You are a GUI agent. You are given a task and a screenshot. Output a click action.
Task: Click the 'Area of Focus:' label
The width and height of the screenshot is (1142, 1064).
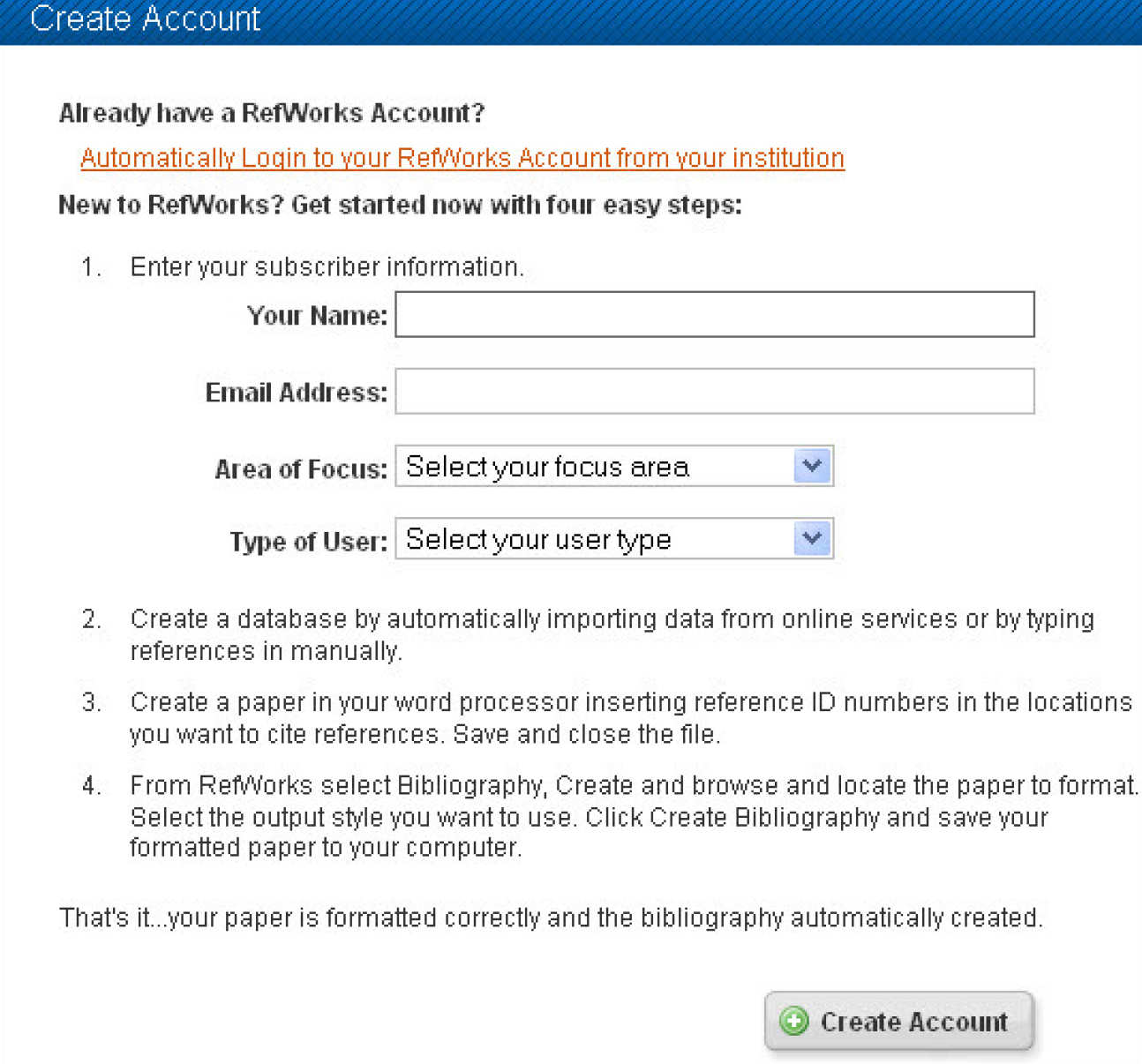pyautogui.click(x=301, y=468)
